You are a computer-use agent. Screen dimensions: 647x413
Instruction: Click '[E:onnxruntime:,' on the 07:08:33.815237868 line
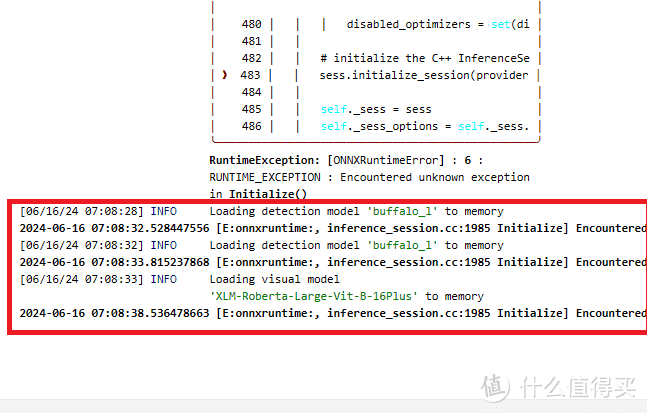(x=268, y=262)
